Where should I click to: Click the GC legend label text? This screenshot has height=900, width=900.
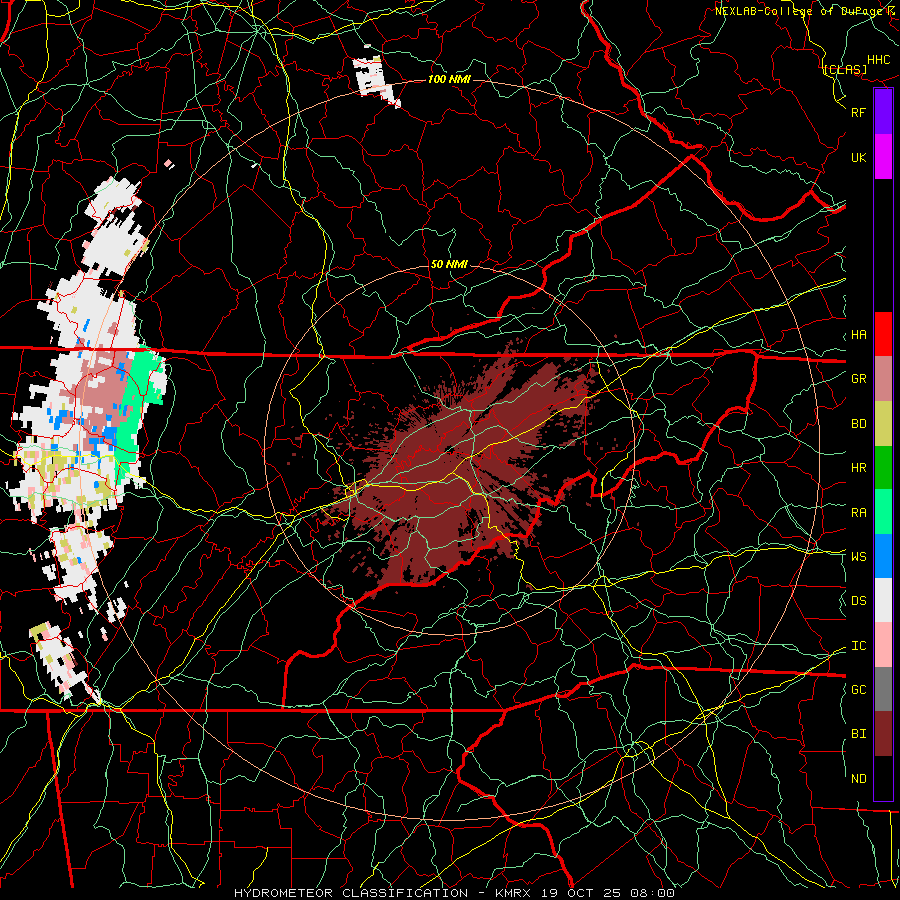tap(859, 690)
